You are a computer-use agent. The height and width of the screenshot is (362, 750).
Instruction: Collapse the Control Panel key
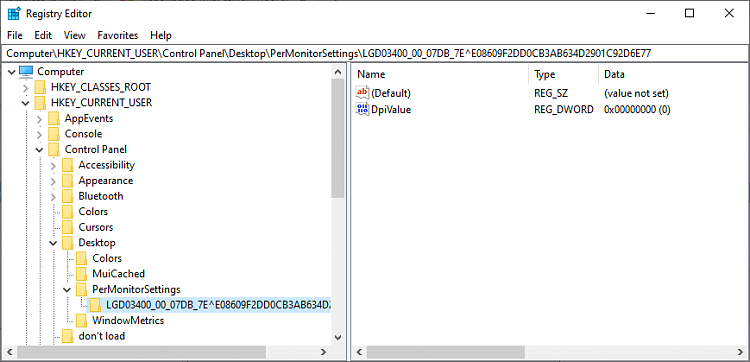(x=40, y=150)
